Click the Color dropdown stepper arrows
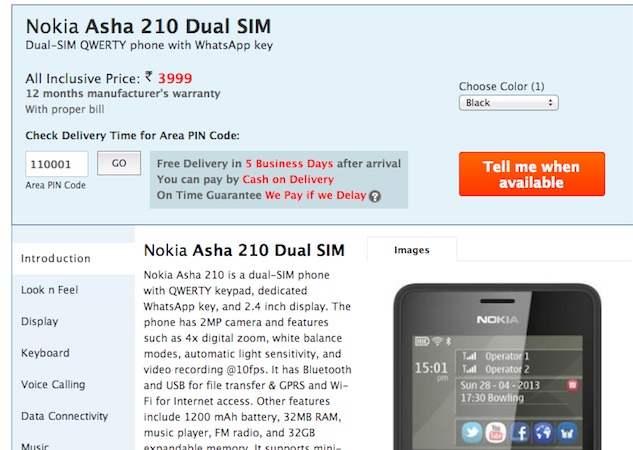Image resolution: width=633 pixels, height=450 pixels. 550,103
